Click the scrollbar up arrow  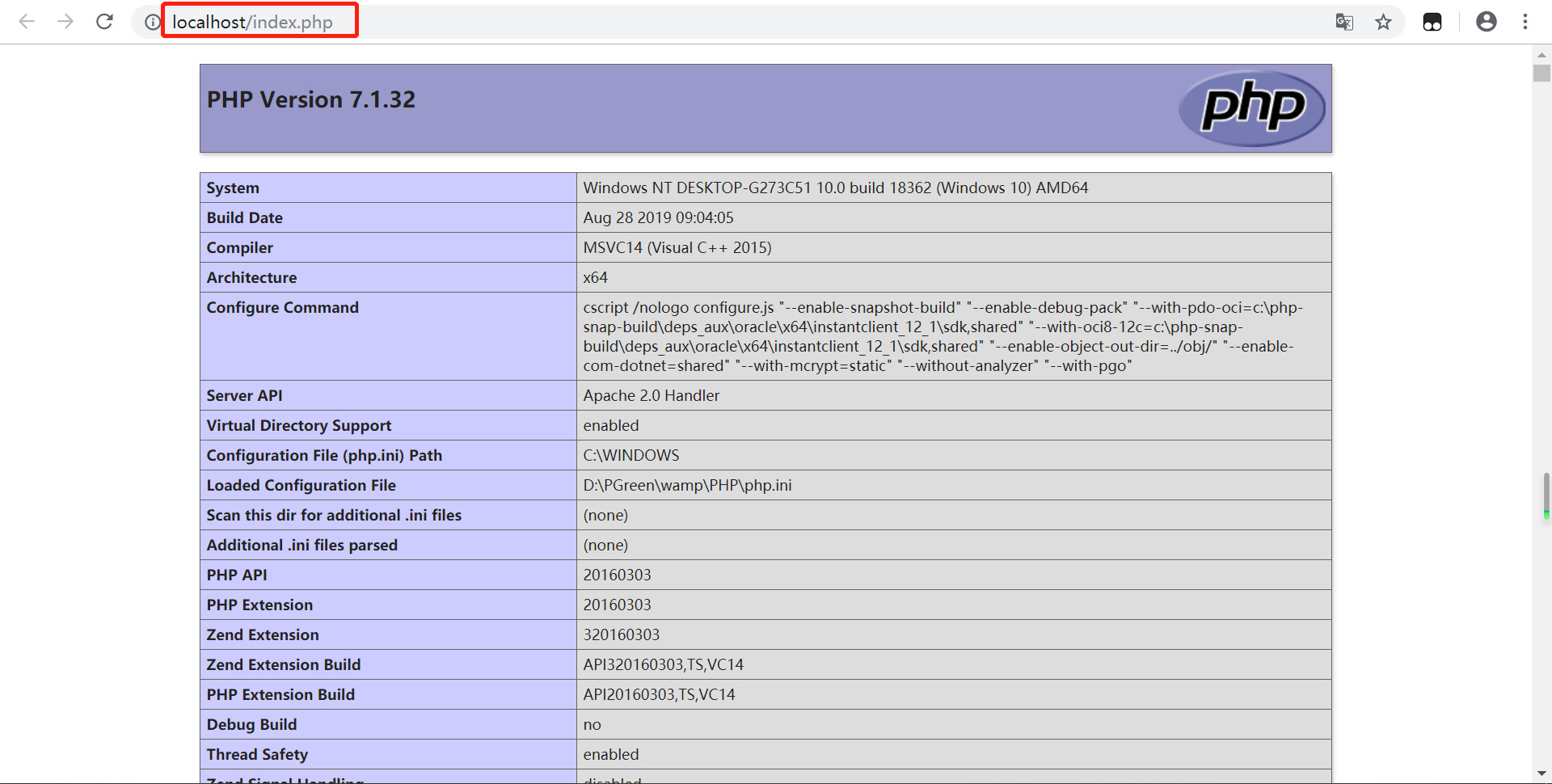[1541, 55]
